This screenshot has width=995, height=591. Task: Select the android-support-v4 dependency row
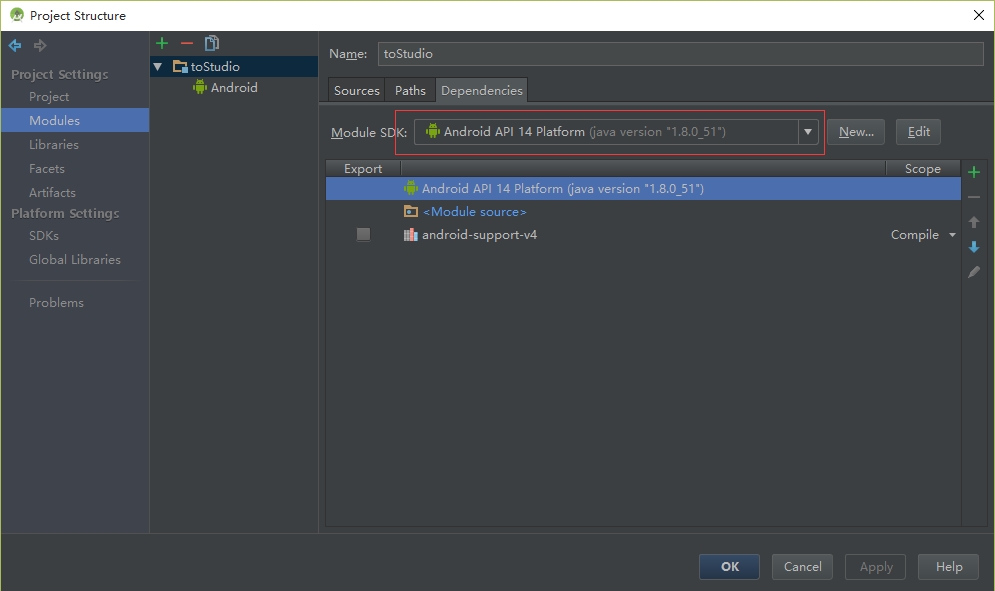click(643, 235)
